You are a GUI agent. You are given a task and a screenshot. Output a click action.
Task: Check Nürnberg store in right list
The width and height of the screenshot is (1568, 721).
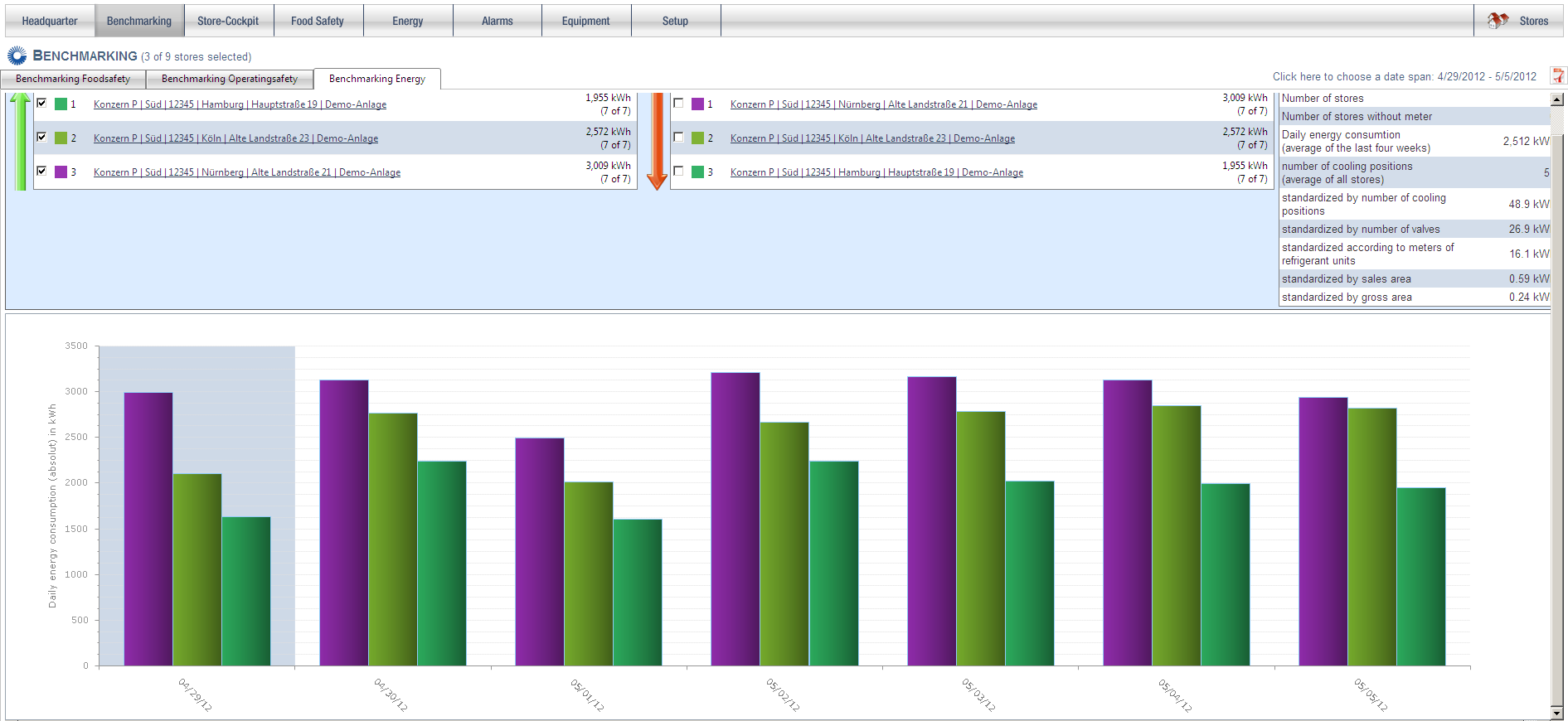[x=678, y=104]
